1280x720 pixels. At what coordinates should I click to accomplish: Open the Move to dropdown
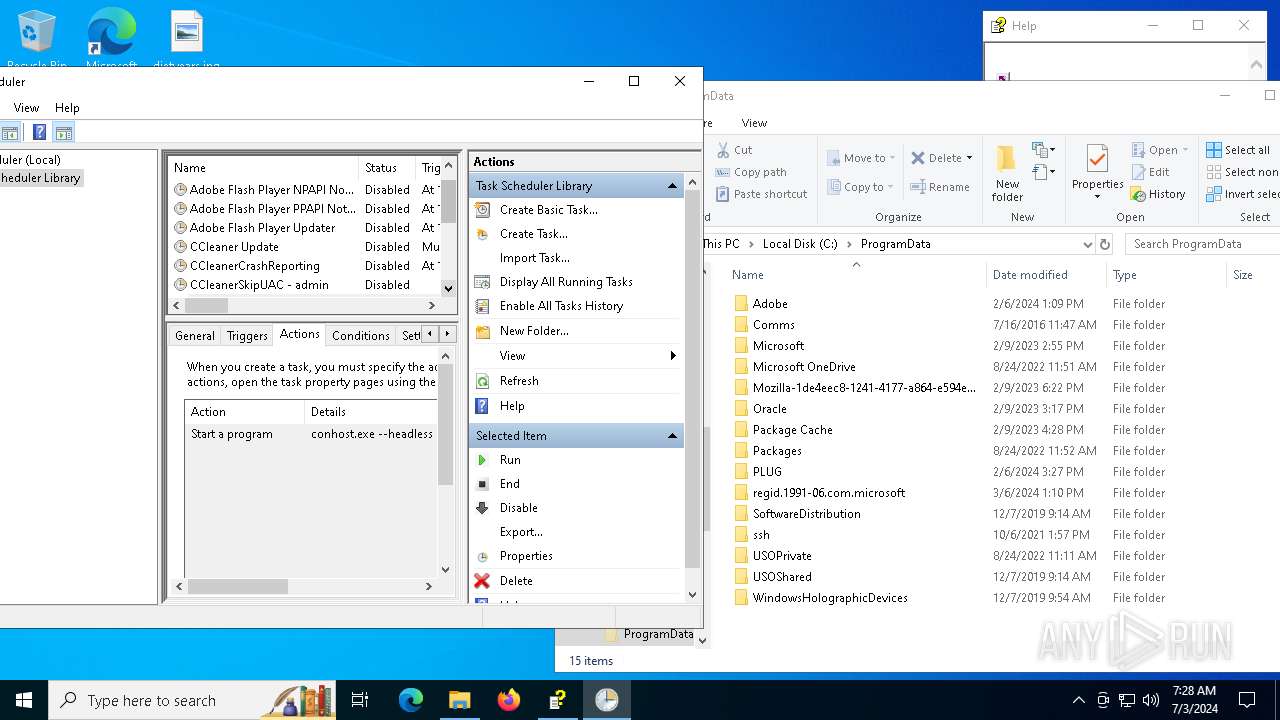861,158
